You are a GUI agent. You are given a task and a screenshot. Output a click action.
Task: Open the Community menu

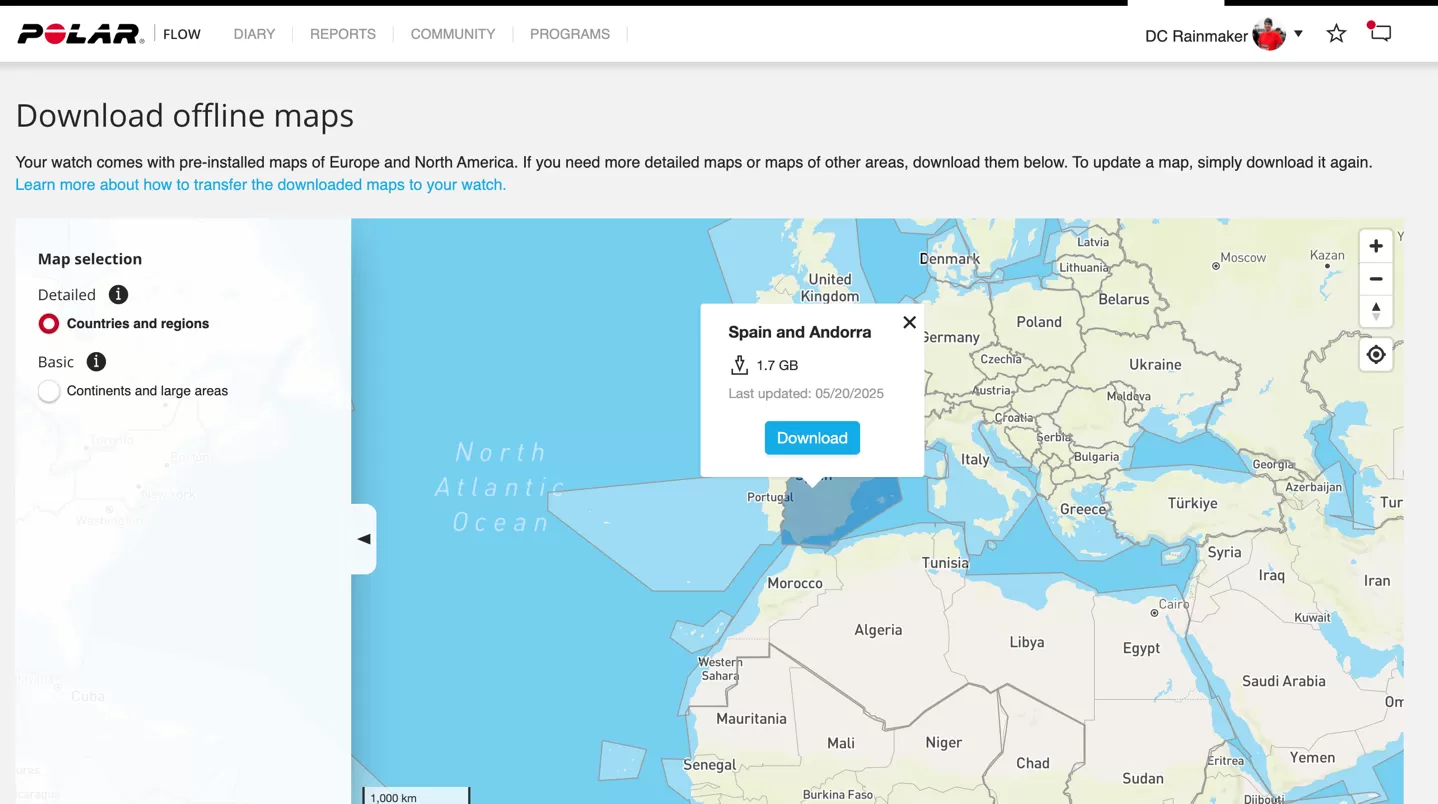[x=452, y=34]
